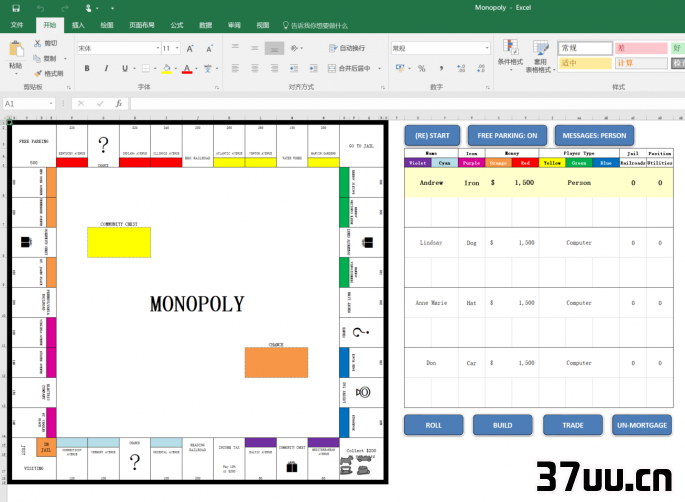Cut selection with the scissors icon
The image size is (685, 502).
(38, 43)
